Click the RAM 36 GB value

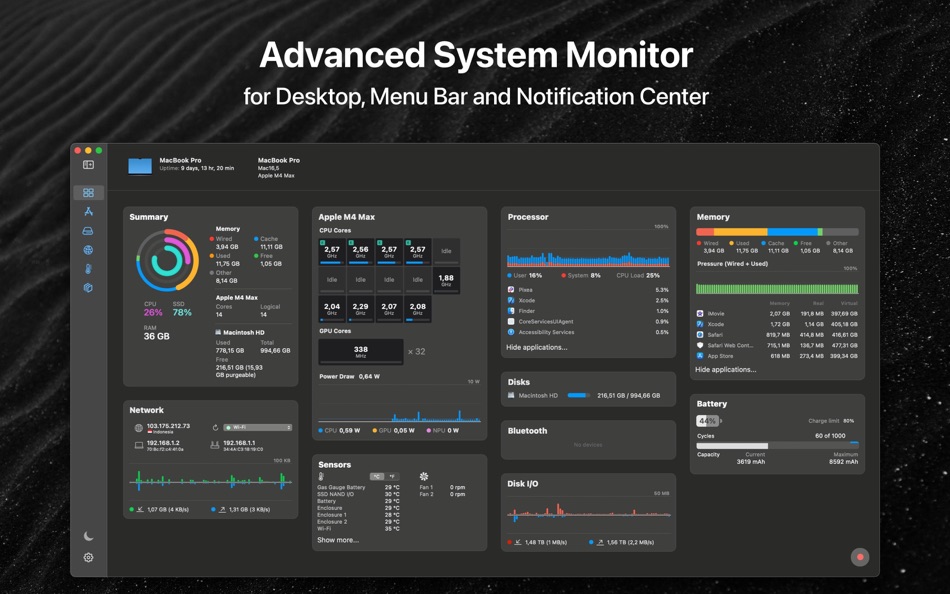tap(156, 336)
